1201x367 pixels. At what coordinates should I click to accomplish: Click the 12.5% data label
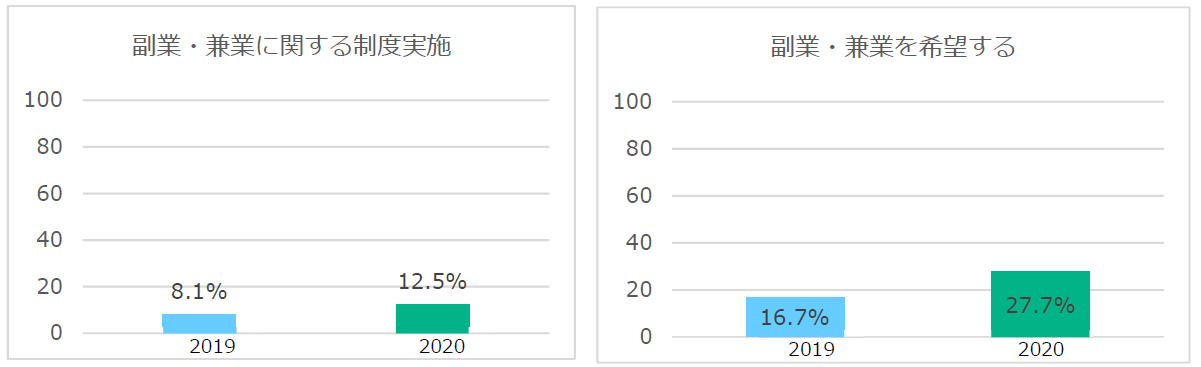click(x=432, y=281)
